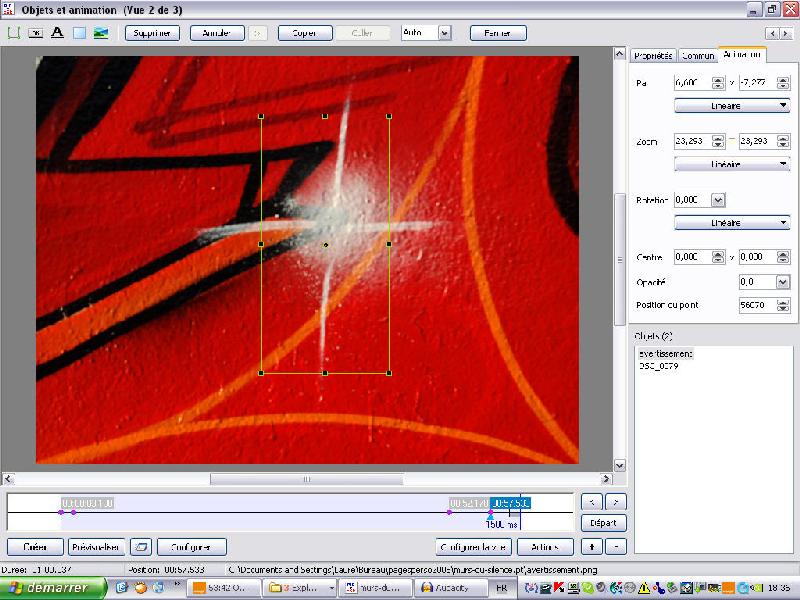This screenshot has height=600, width=800.
Task: Switch to the Commun tab
Action: 697,56
